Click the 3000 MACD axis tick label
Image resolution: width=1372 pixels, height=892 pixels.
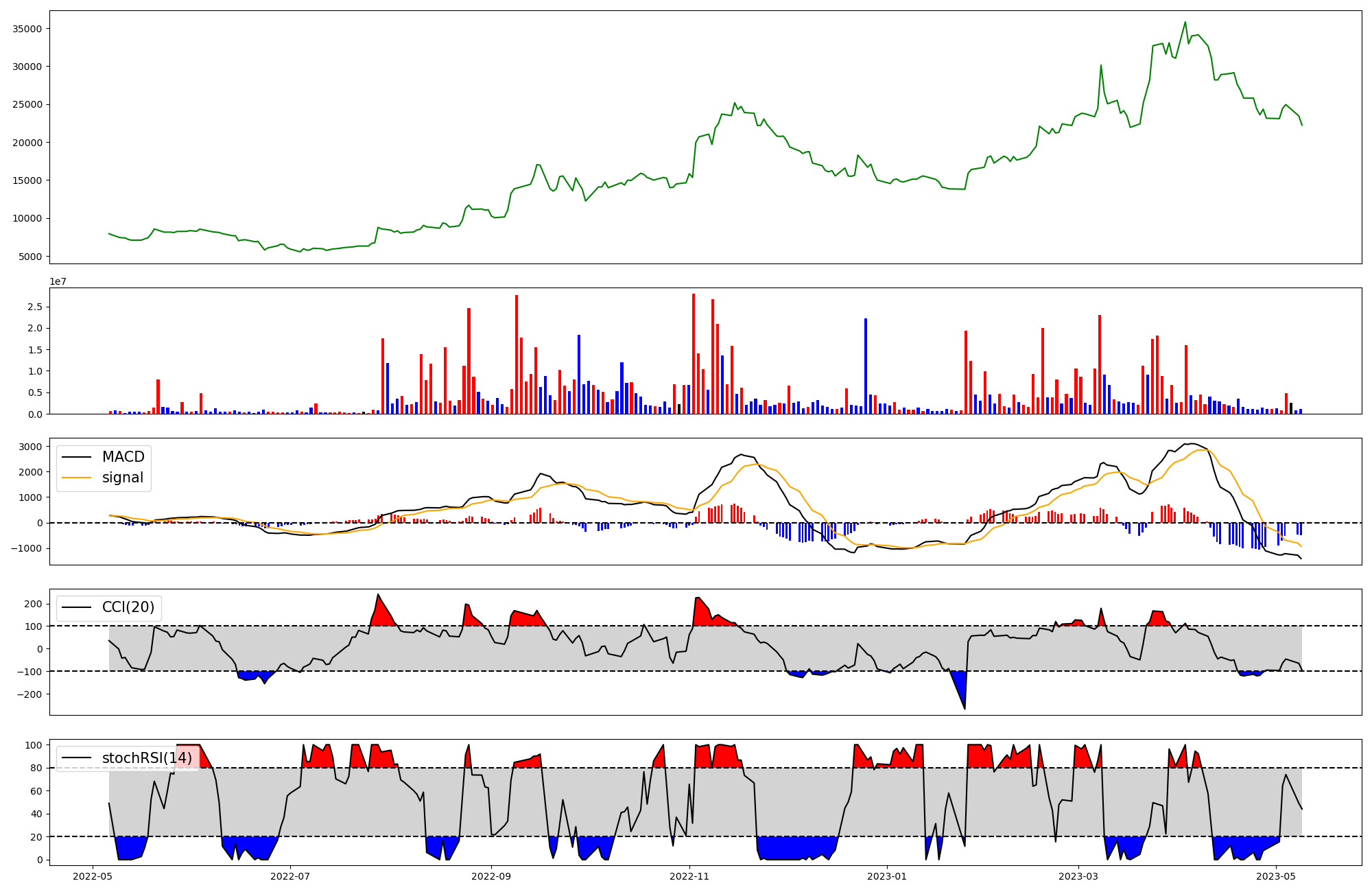pyautogui.click(x=31, y=447)
